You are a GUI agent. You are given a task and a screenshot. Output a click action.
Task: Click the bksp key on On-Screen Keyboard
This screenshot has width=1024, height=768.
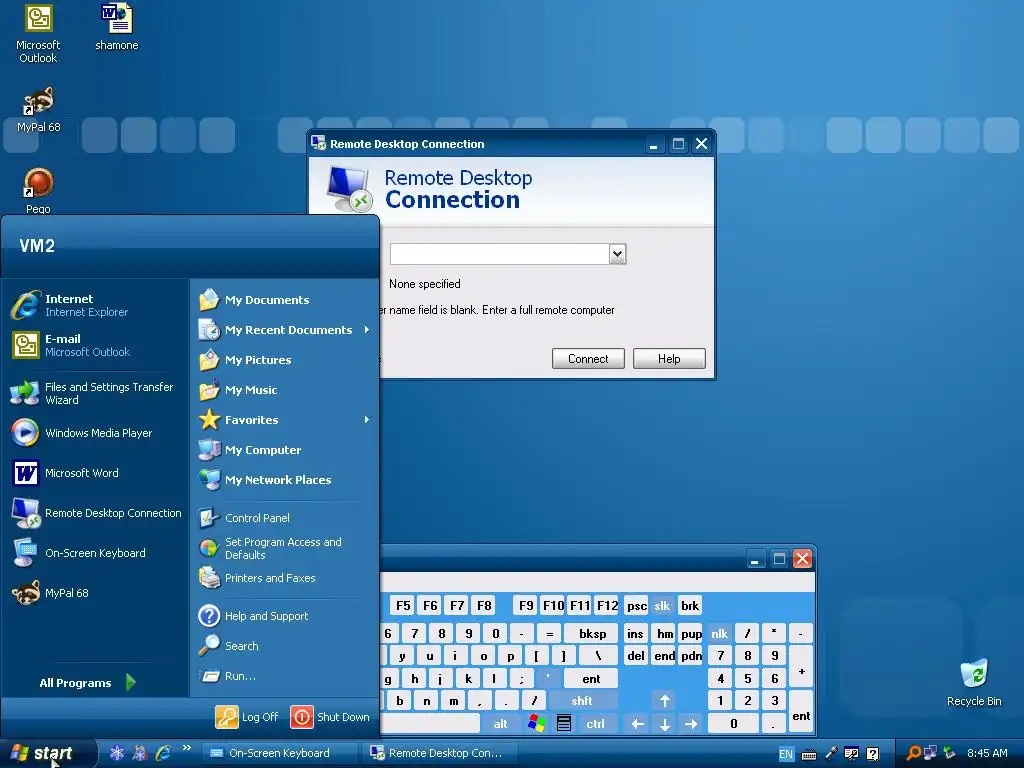coord(592,633)
